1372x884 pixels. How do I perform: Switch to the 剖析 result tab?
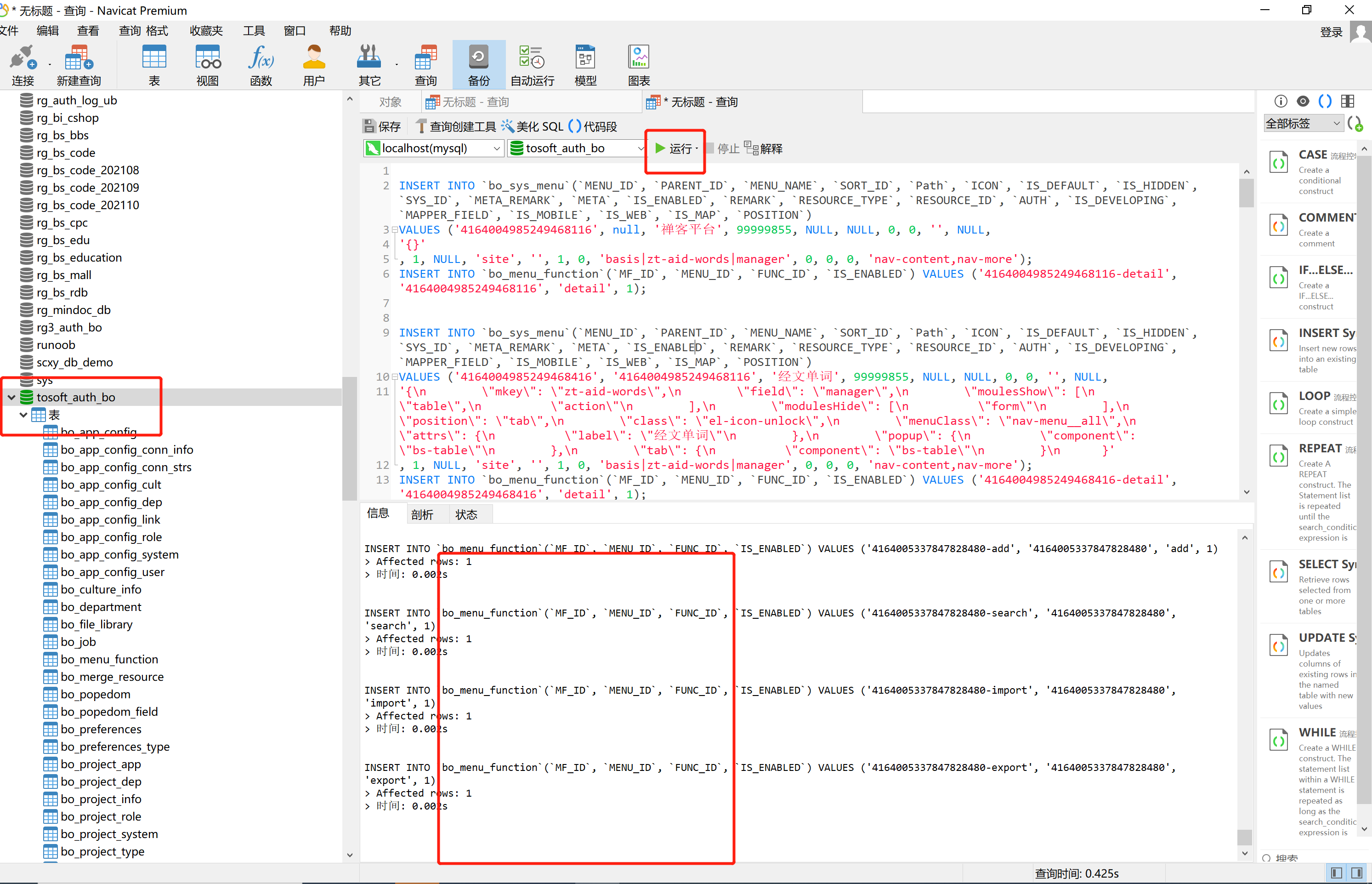pos(422,514)
